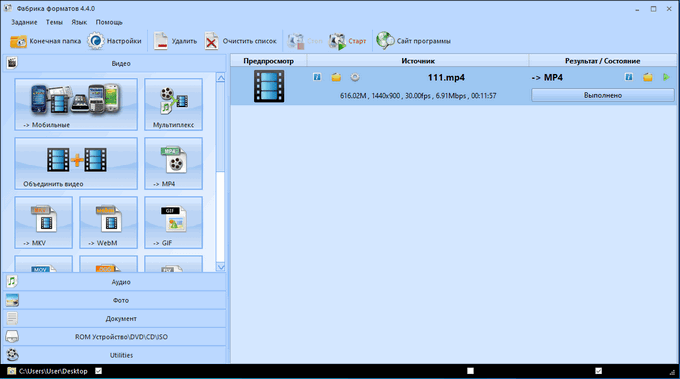
Task: Click the video list scrollbar thumb
Action: (x=220, y=127)
